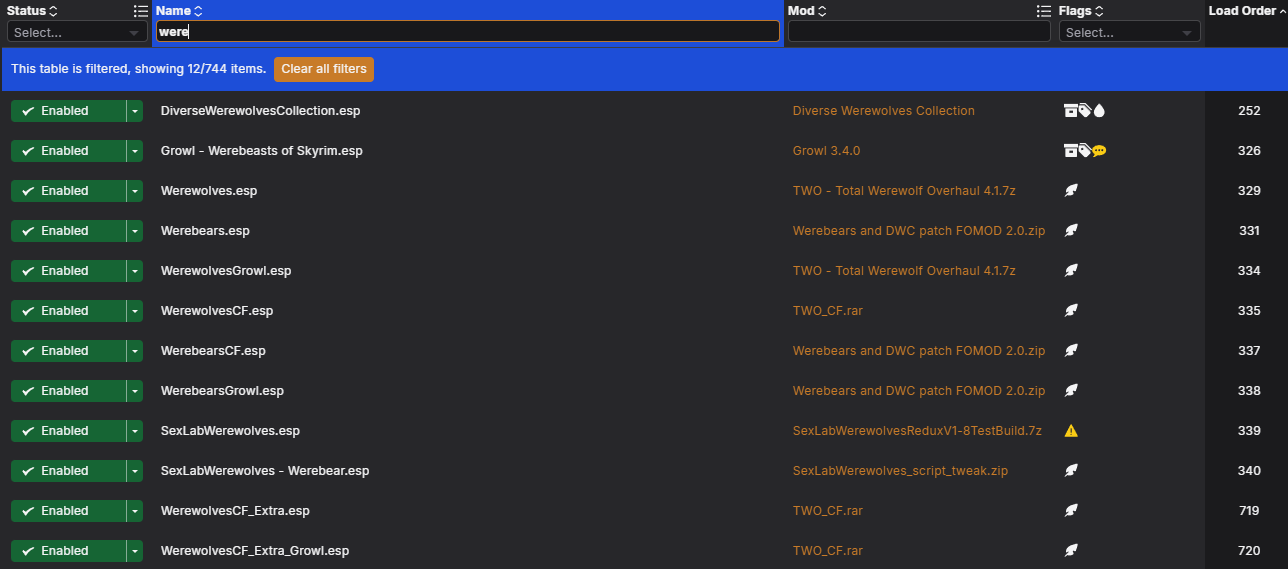Click feather flag icon for WerewolvesCF_Extra.esp

coord(1071,511)
